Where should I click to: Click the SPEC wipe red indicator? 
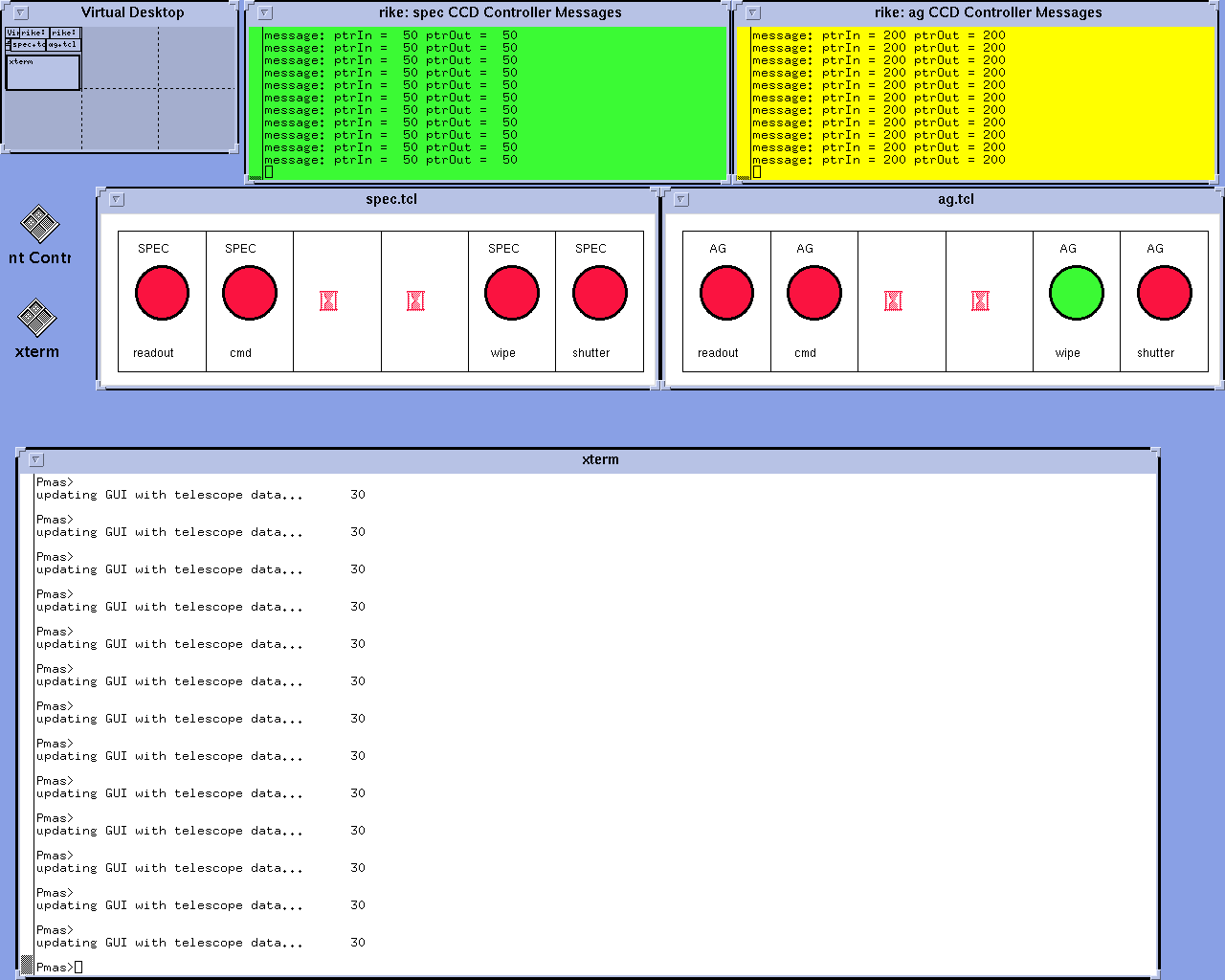(x=512, y=294)
